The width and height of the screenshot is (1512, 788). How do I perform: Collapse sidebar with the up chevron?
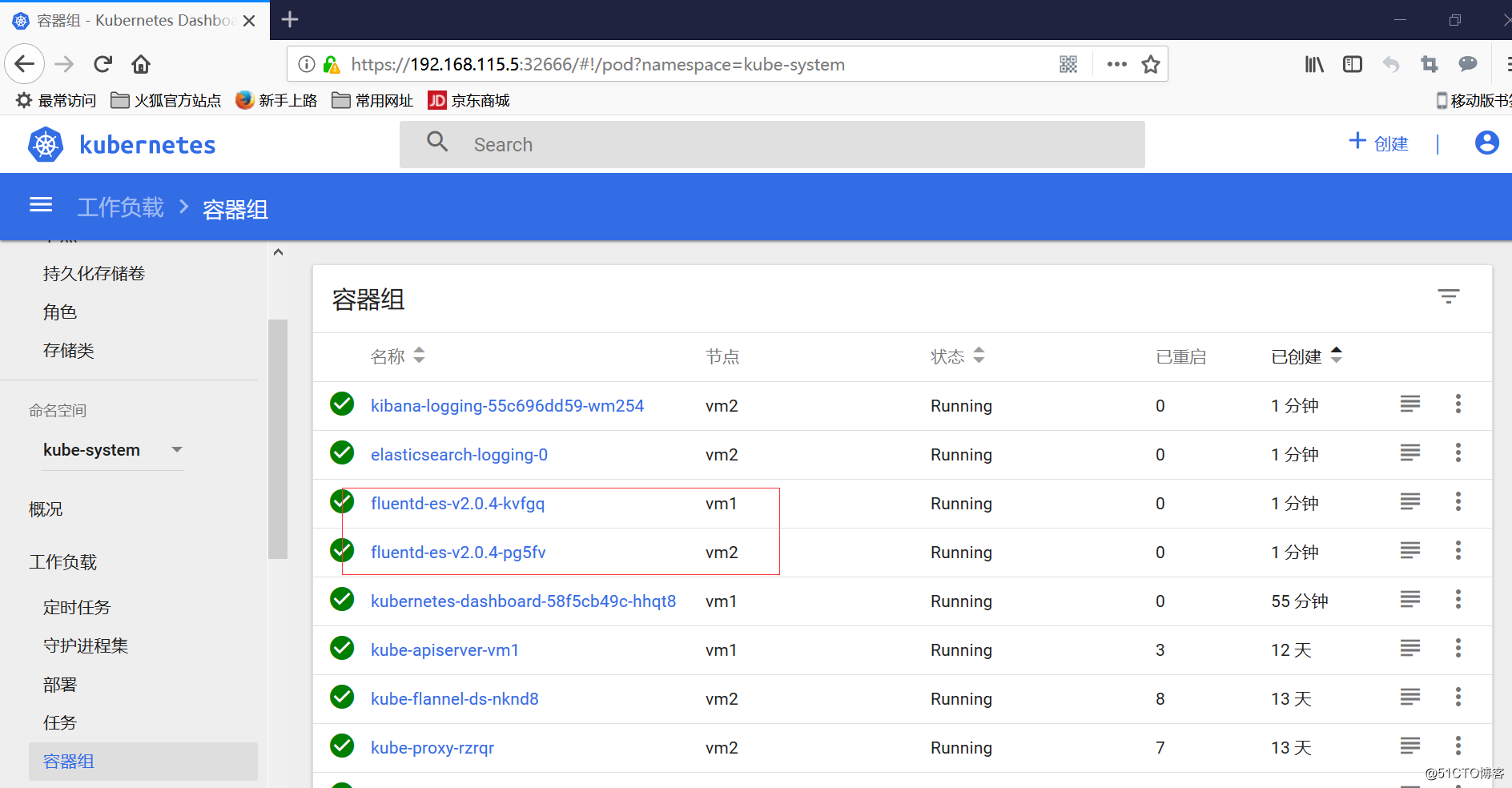coord(278,252)
